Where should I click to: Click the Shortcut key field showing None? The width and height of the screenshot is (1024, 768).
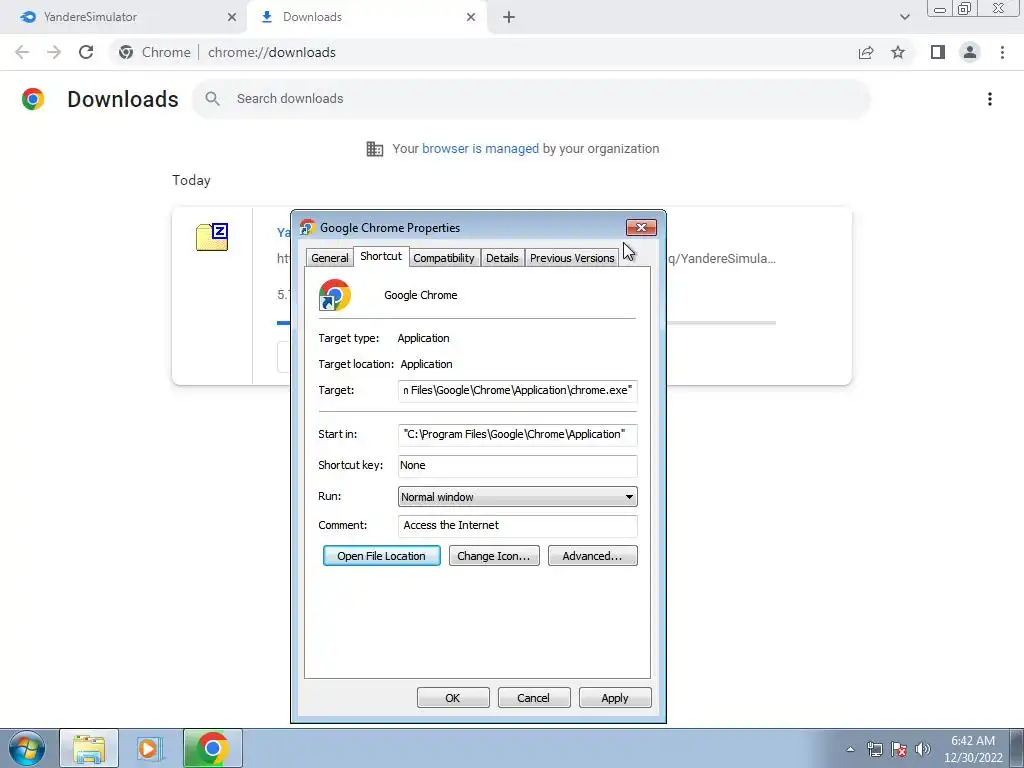pyautogui.click(x=517, y=466)
